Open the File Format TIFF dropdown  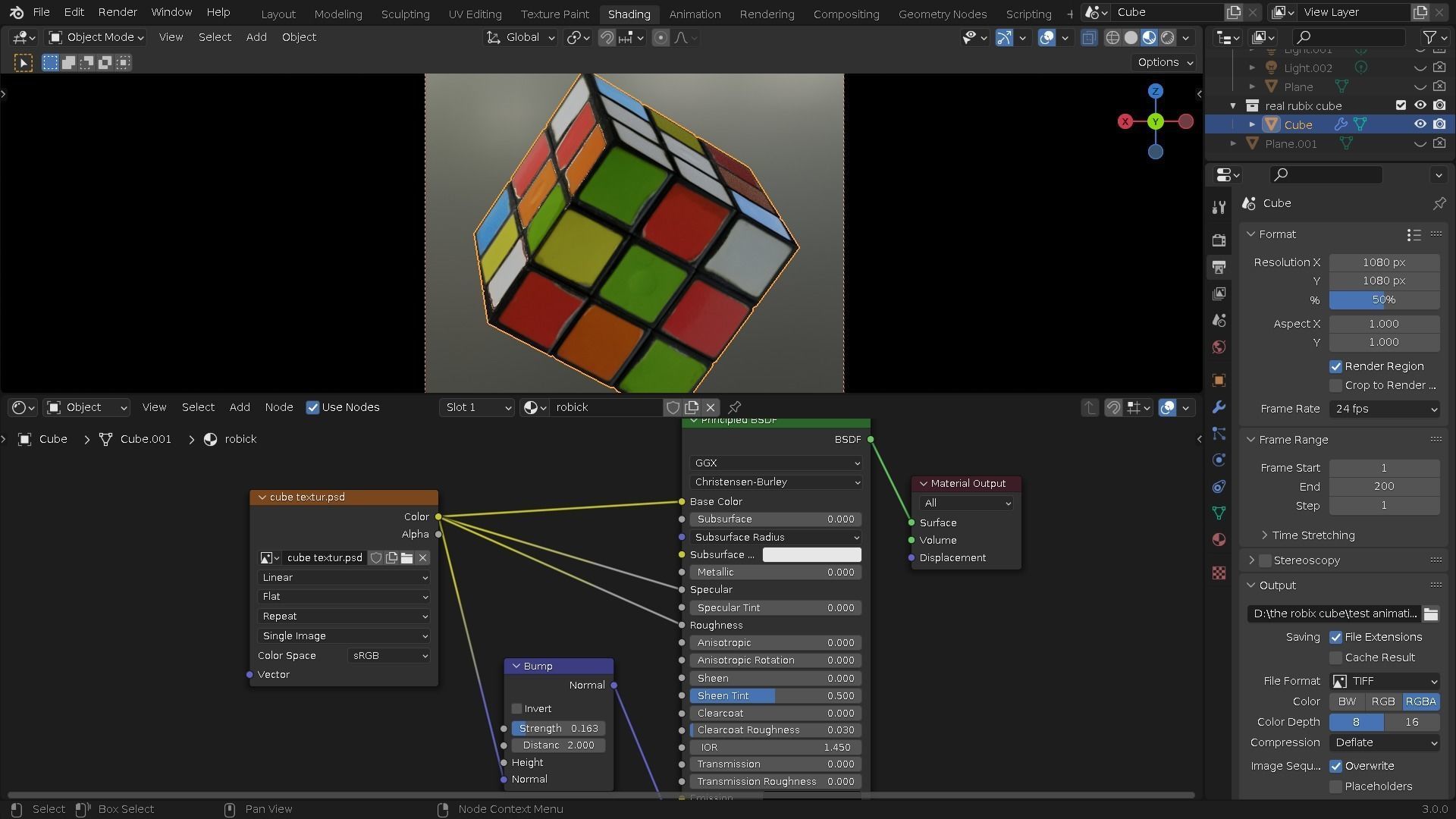(x=1385, y=681)
